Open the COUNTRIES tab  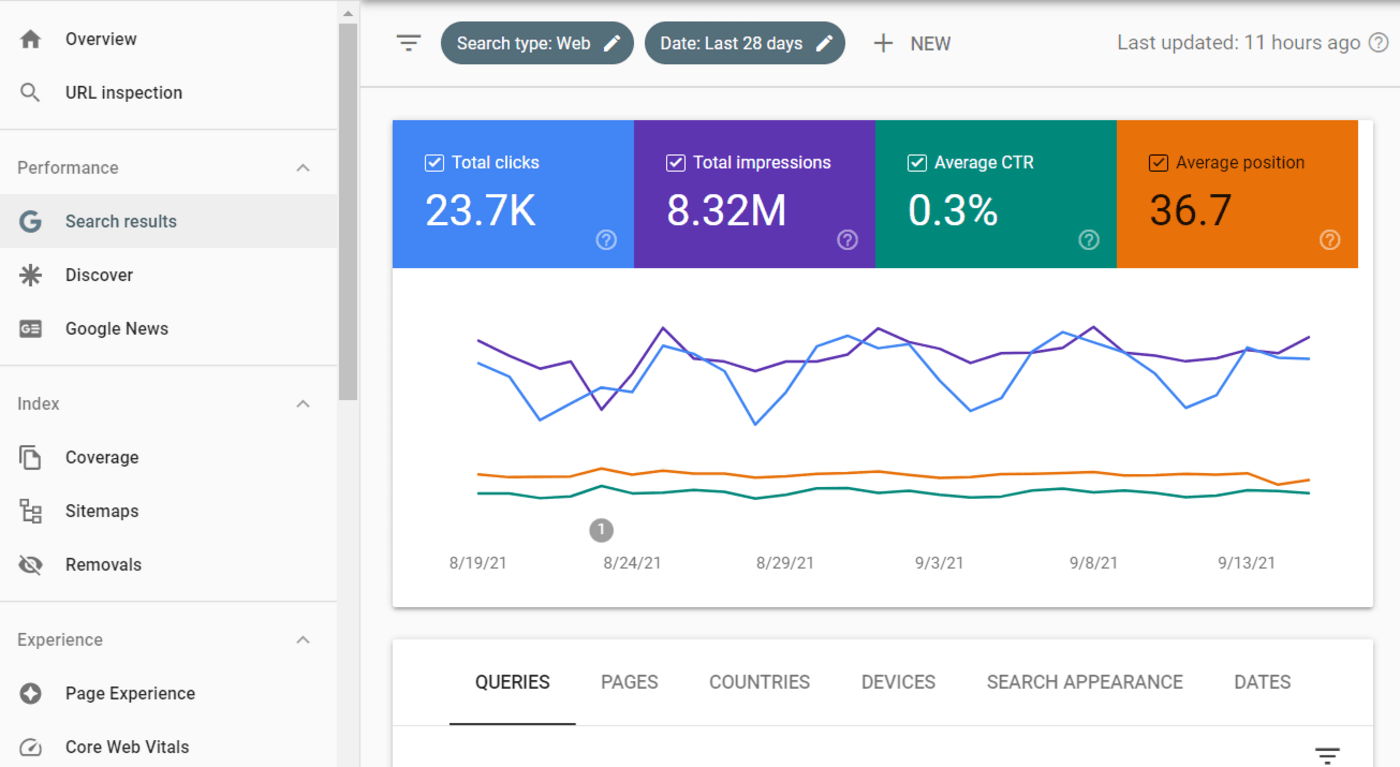click(759, 682)
